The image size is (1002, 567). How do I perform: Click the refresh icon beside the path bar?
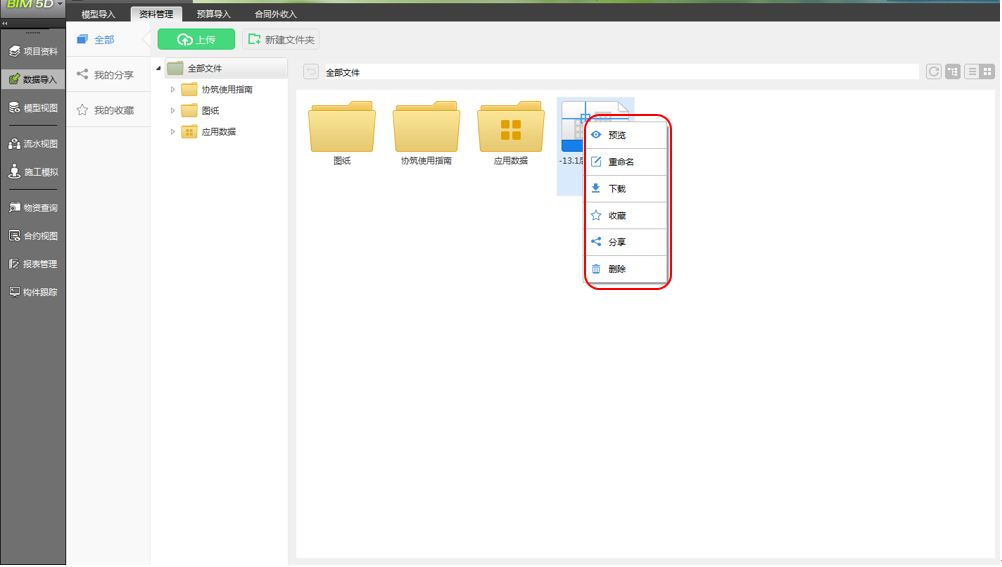point(934,72)
